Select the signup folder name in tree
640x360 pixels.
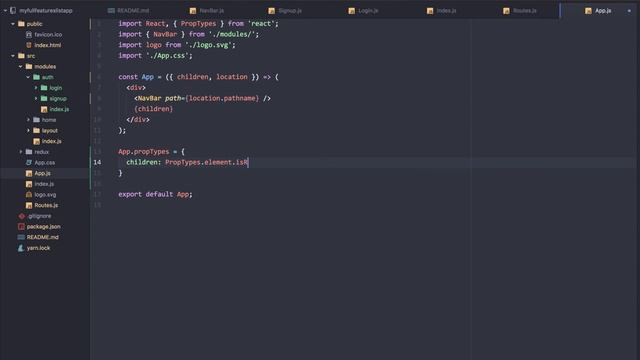pyautogui.click(x=58, y=98)
